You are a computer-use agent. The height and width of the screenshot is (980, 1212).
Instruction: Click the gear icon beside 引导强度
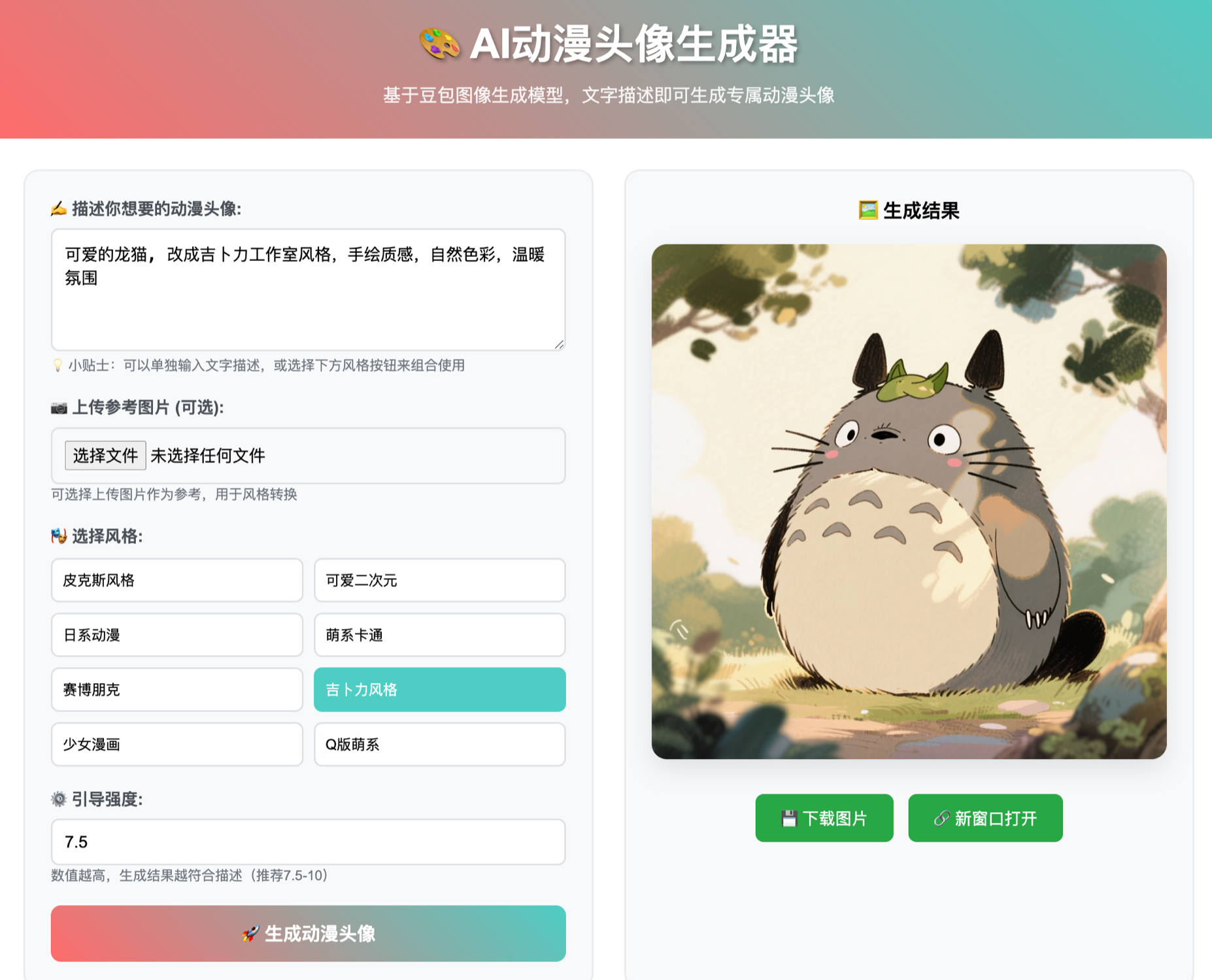[59, 799]
